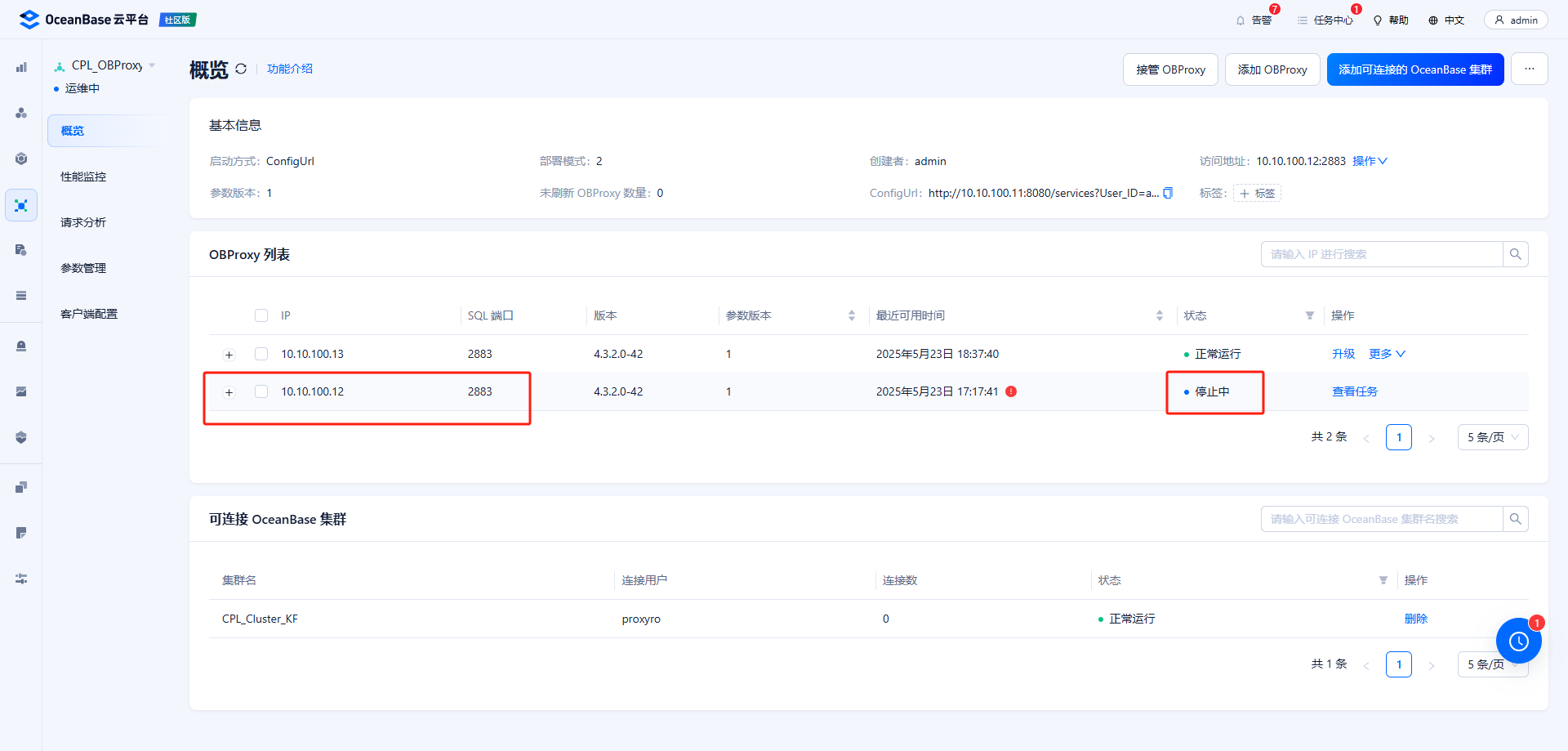Click 删除 for CPL_Cluster_KF

coord(1416,619)
